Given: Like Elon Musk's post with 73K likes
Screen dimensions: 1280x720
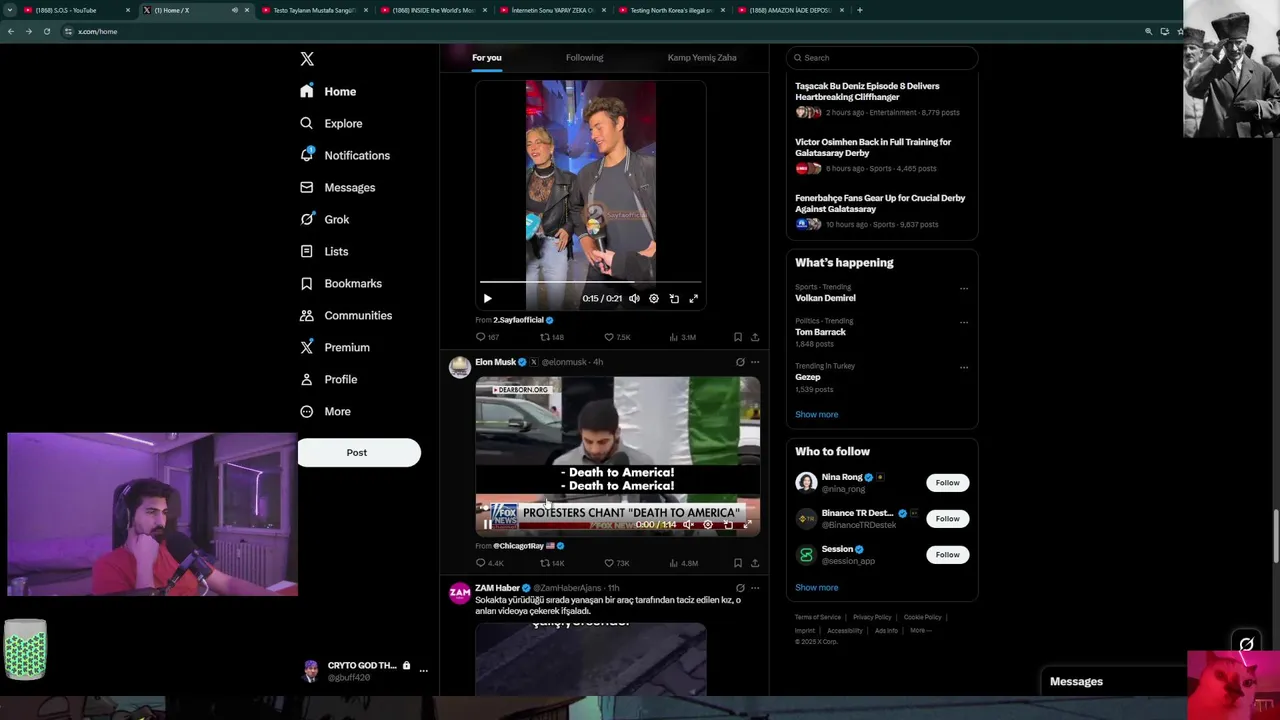Looking at the screenshot, I should click(616, 563).
